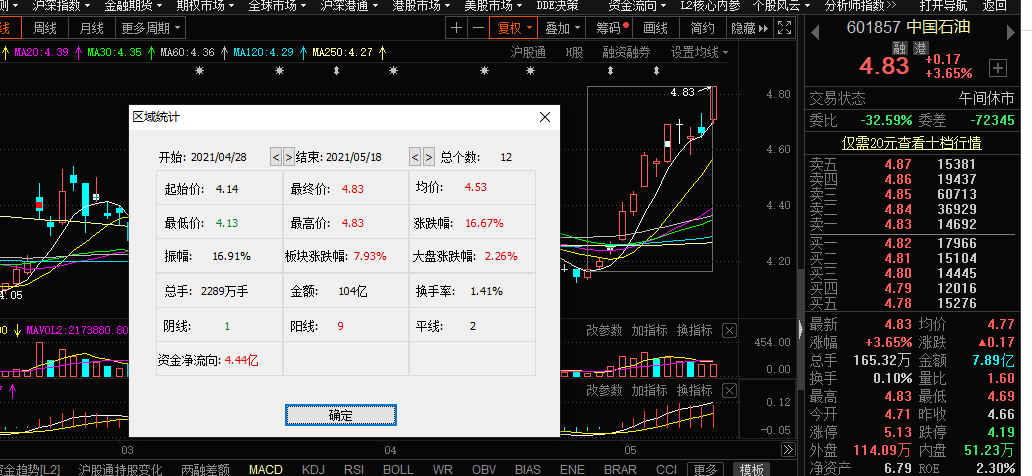1032x476 pixels.
Task: Select the 两融差额 bottom tab
Action: 205,469
